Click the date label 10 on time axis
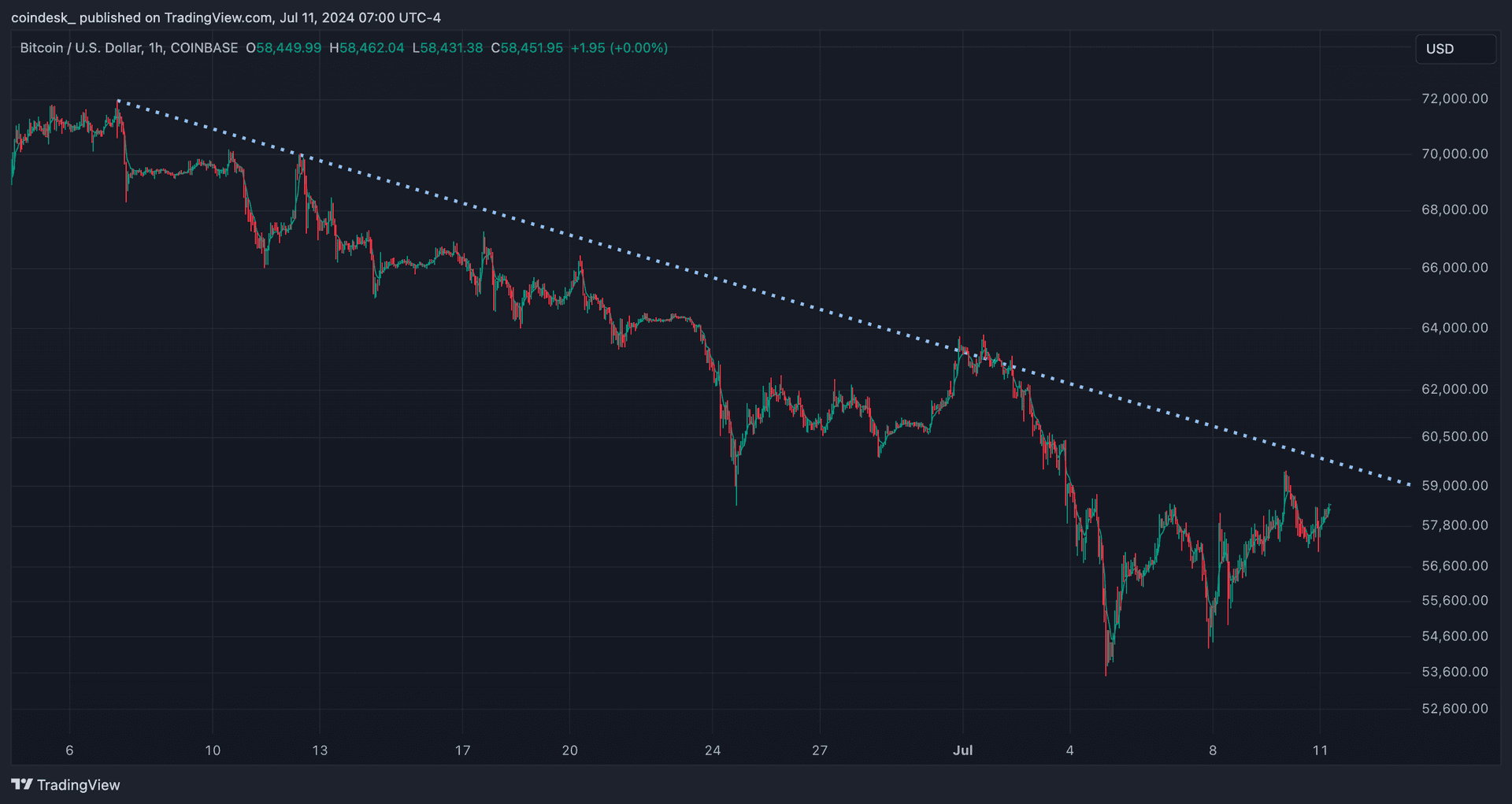The image size is (1512, 804). [x=213, y=750]
